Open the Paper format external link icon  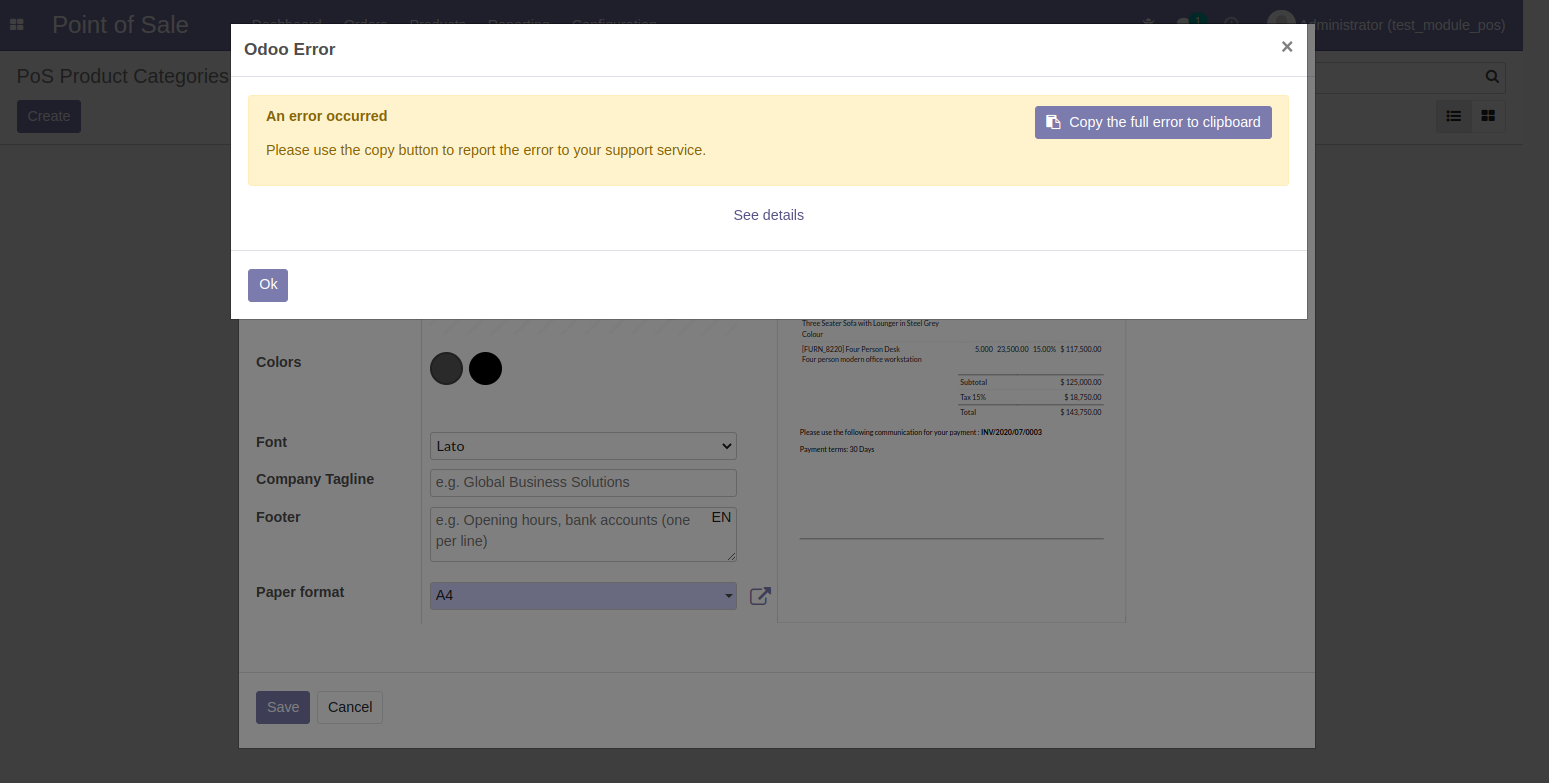[760, 596]
